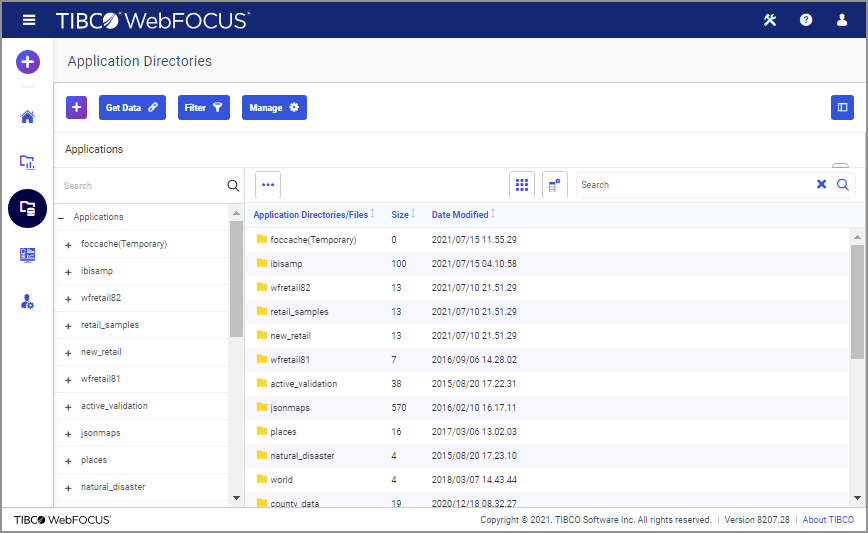Collapse the Applications root tree node

61,217
